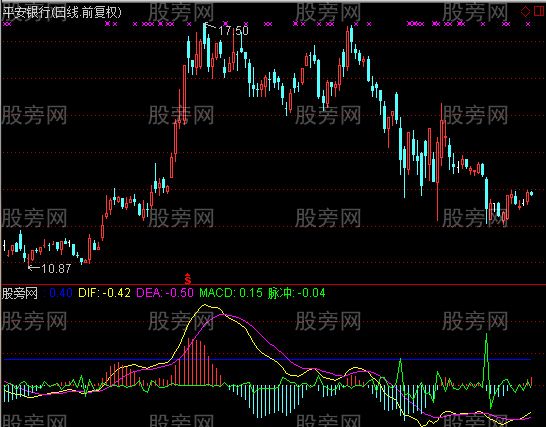Click the blue 0.40 indicator value
The image size is (546, 427).
[x=61, y=293]
